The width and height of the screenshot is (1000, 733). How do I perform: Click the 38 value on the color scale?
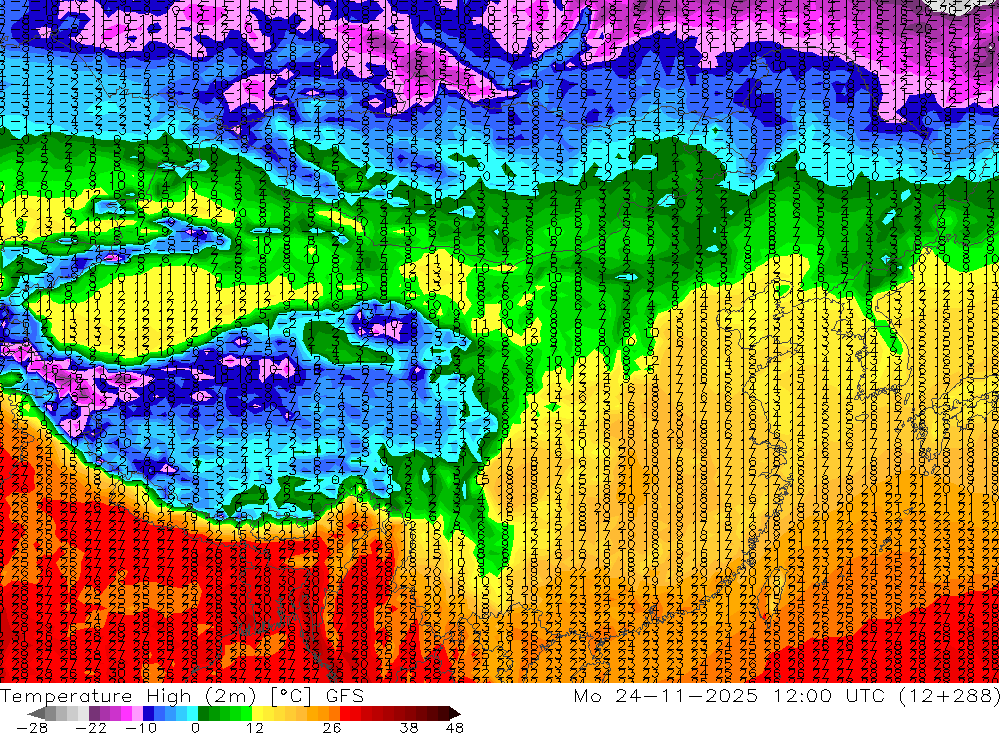(x=408, y=728)
